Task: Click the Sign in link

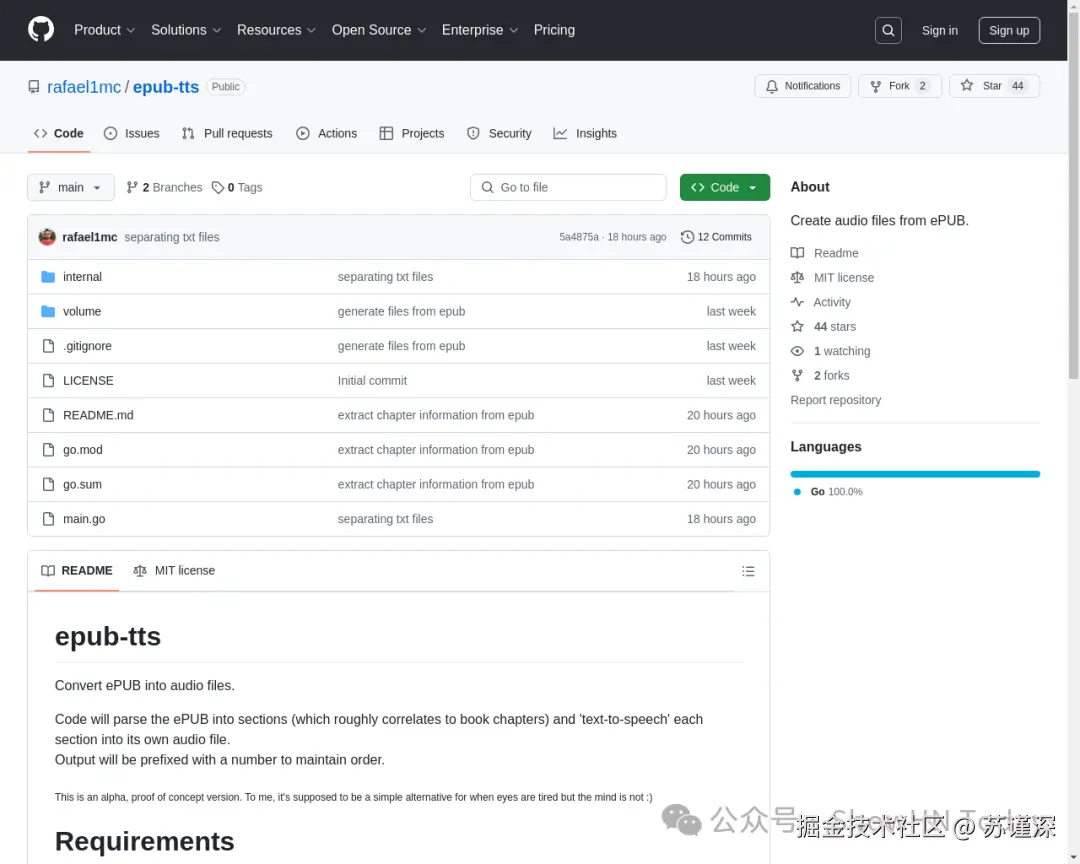Action: click(x=939, y=30)
